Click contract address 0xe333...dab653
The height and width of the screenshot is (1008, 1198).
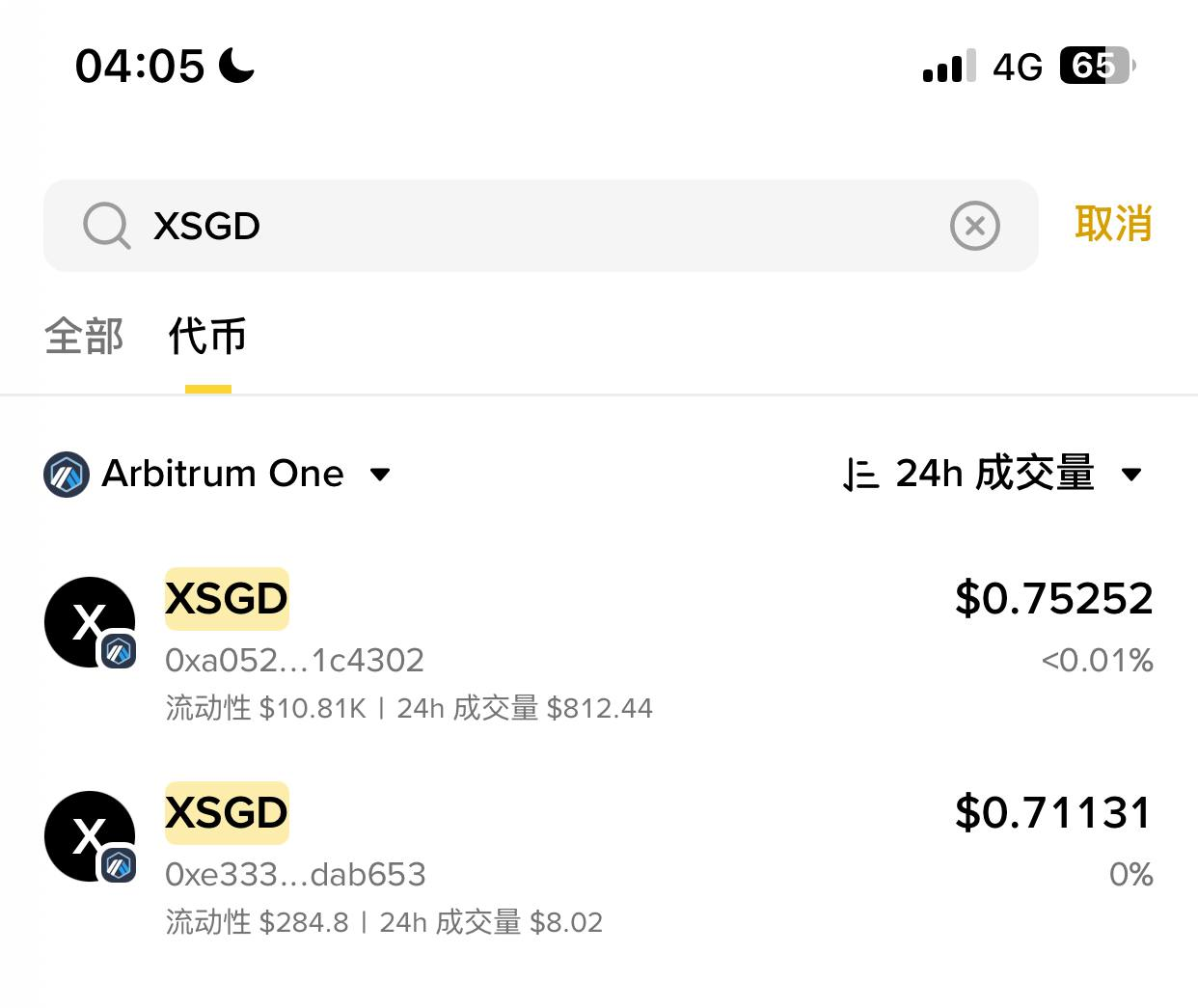point(295,875)
